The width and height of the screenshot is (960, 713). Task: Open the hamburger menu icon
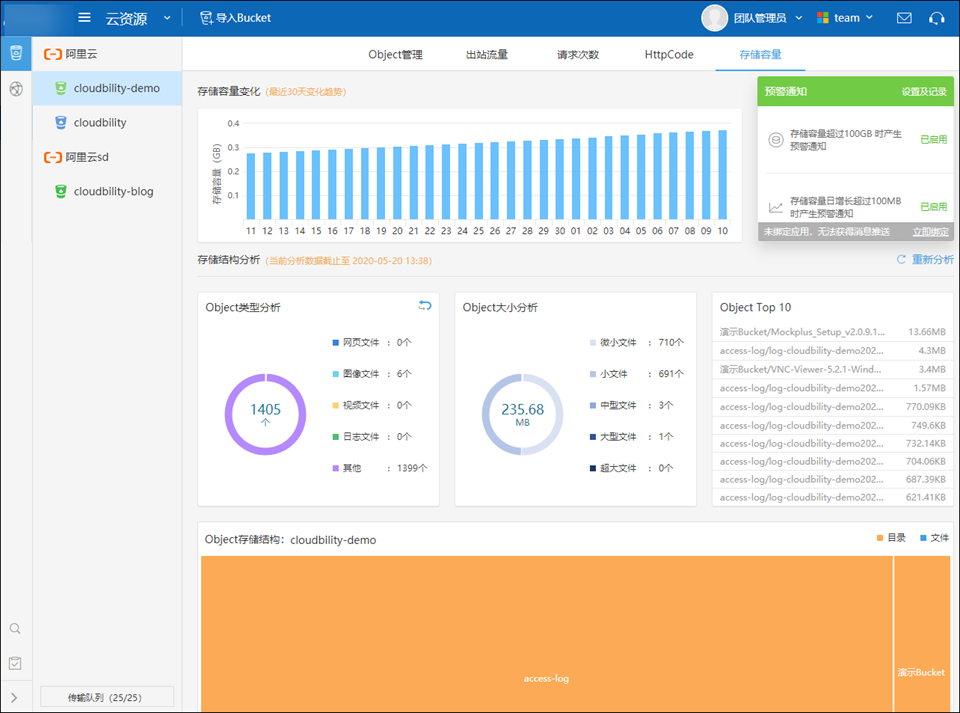85,18
